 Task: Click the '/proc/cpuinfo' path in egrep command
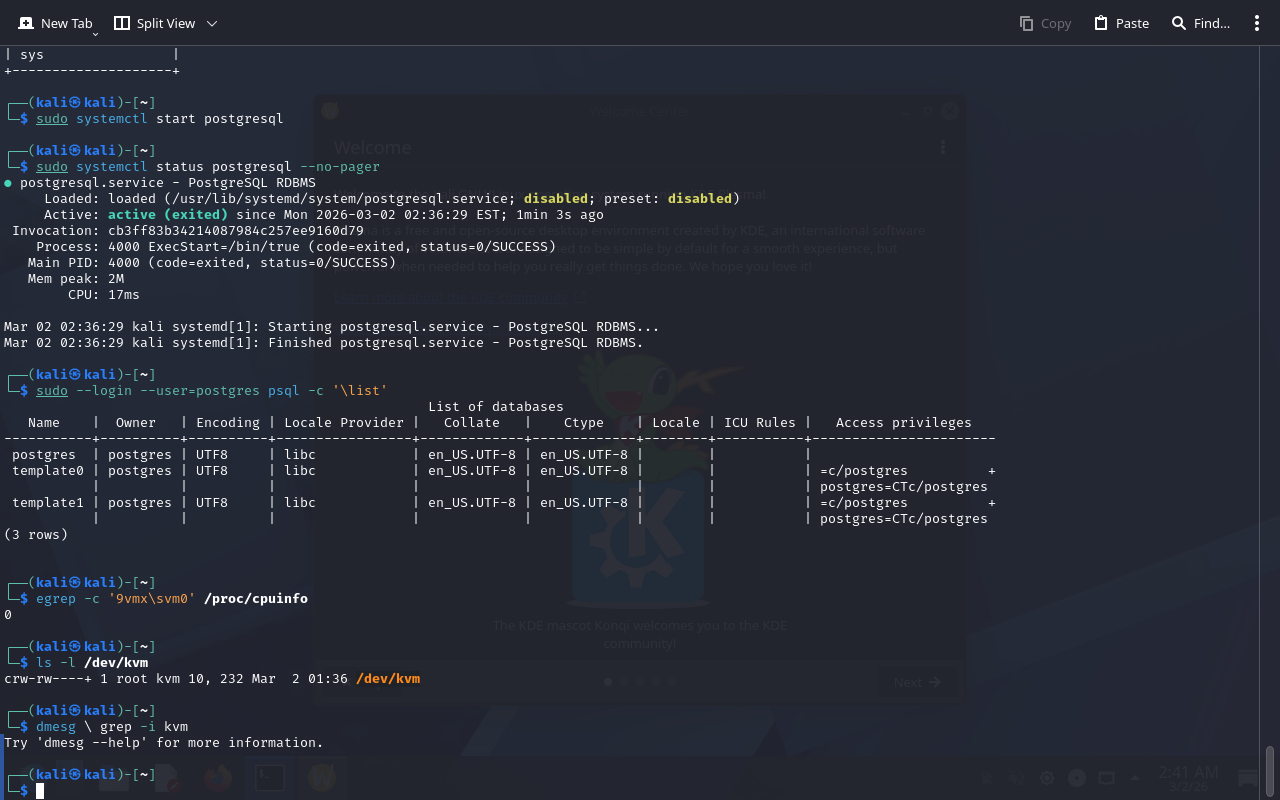tap(255, 598)
